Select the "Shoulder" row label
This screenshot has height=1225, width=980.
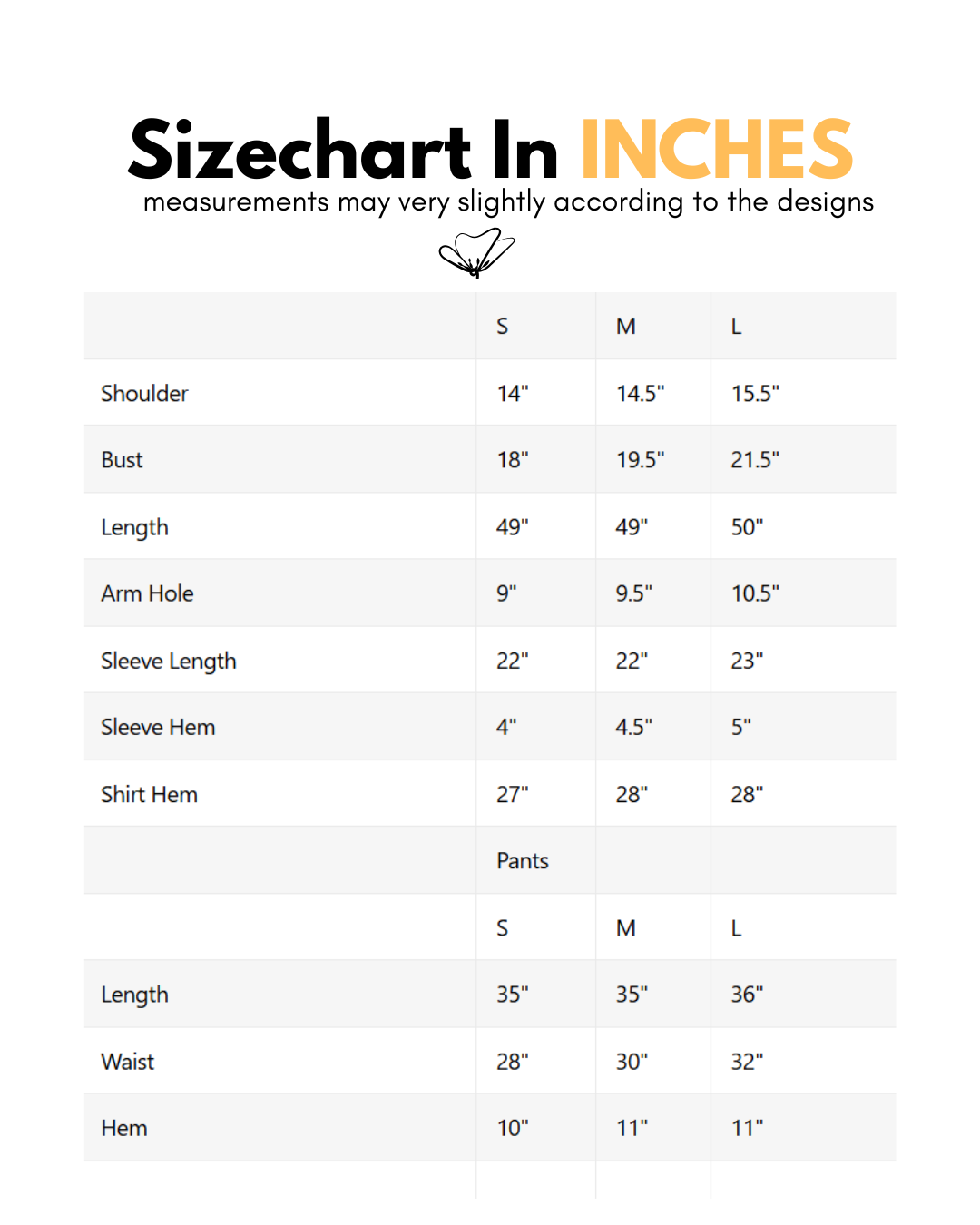(x=144, y=394)
